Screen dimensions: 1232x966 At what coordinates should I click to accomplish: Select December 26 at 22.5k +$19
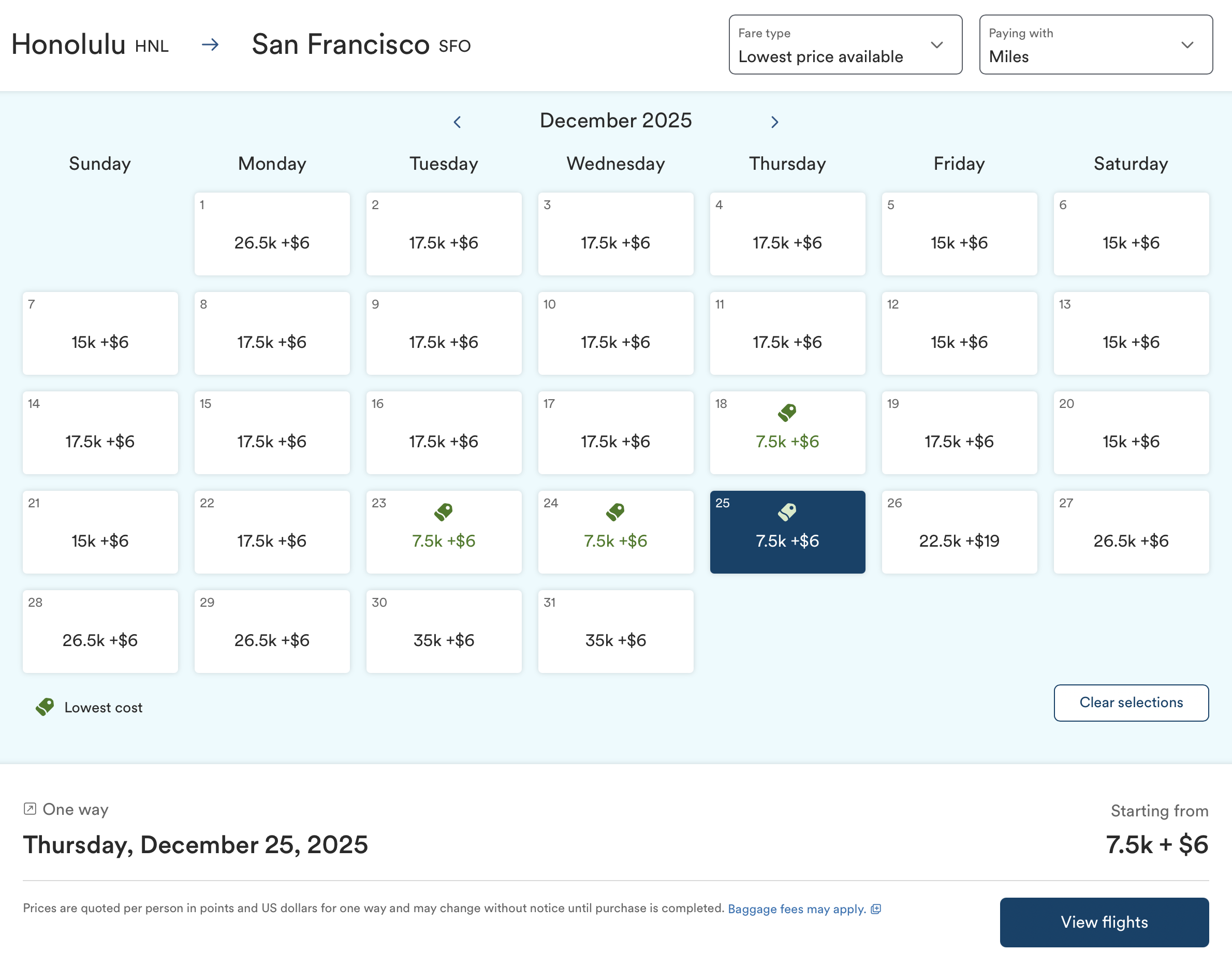click(x=959, y=532)
